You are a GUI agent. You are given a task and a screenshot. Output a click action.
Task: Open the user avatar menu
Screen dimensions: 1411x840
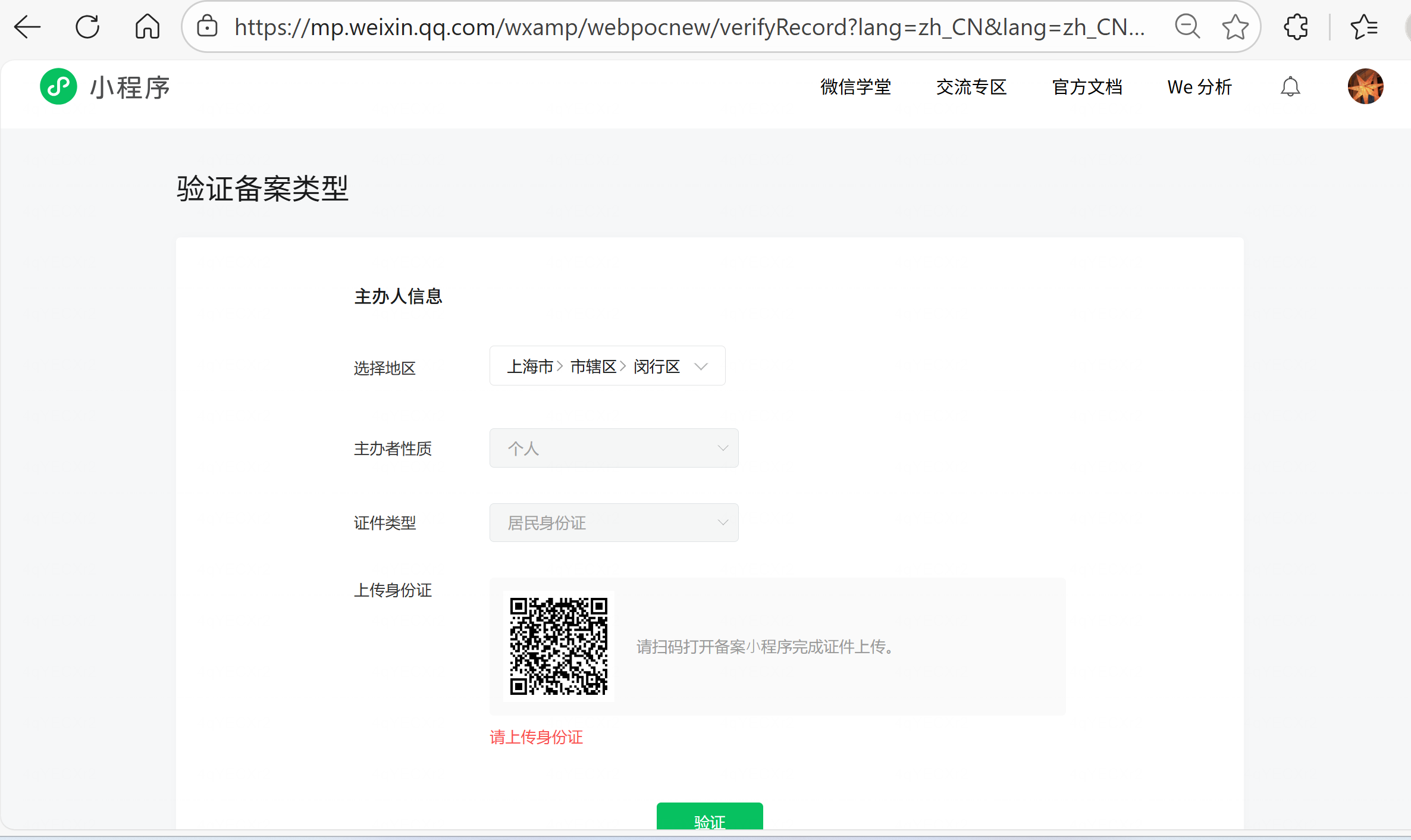1365,87
